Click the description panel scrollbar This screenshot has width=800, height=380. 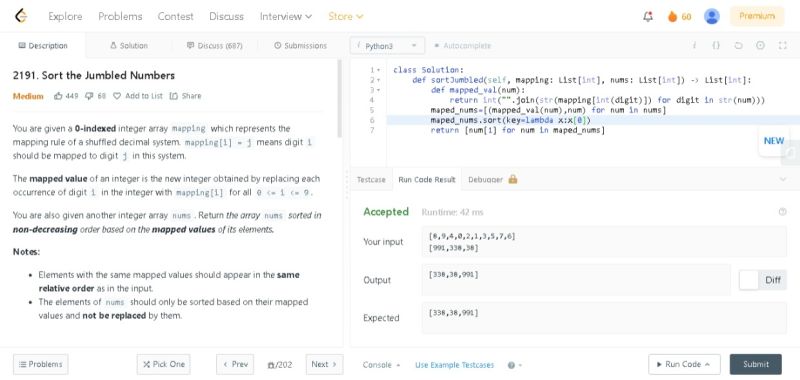339,98
